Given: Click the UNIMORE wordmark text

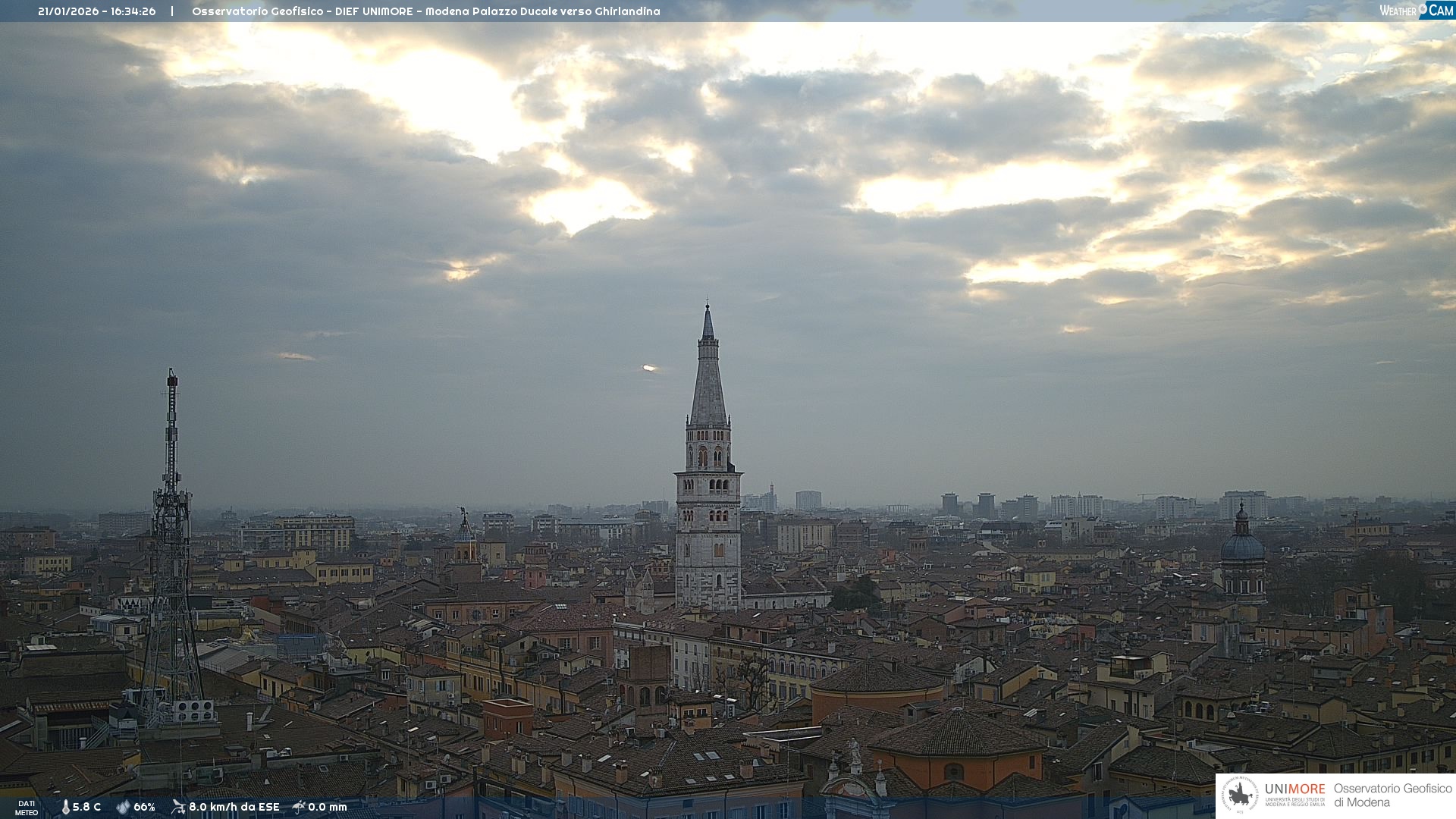Looking at the screenshot, I should point(1294,789).
